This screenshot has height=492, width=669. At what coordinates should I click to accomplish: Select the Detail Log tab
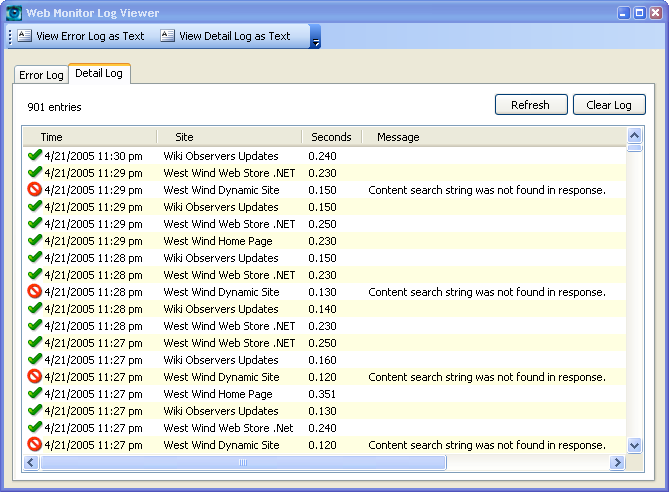click(98, 74)
